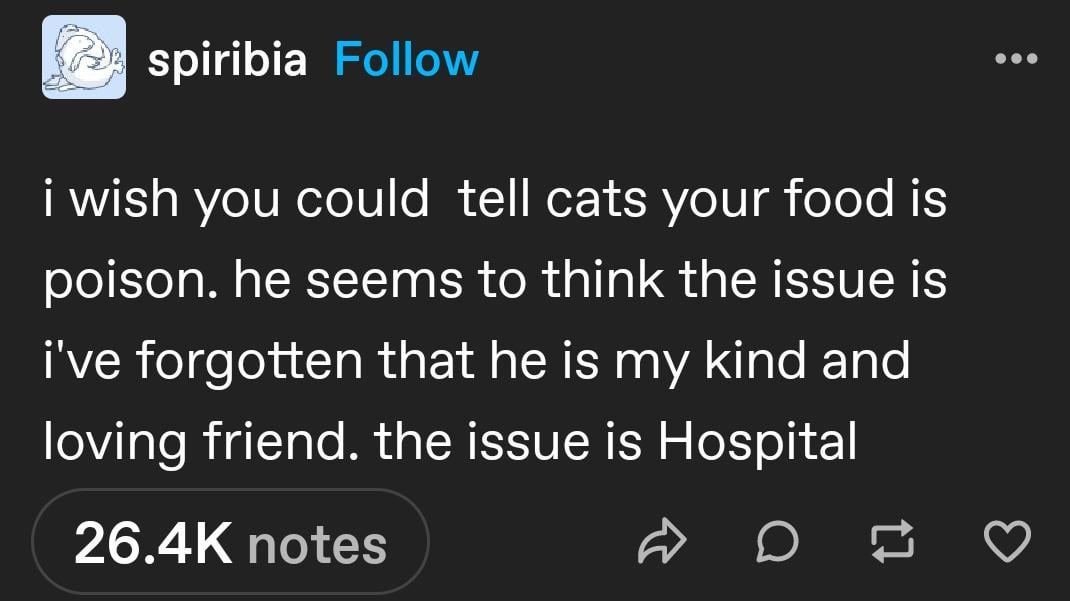Toggle following spiribia with the Follow link
The image size is (1070, 601).
point(406,60)
